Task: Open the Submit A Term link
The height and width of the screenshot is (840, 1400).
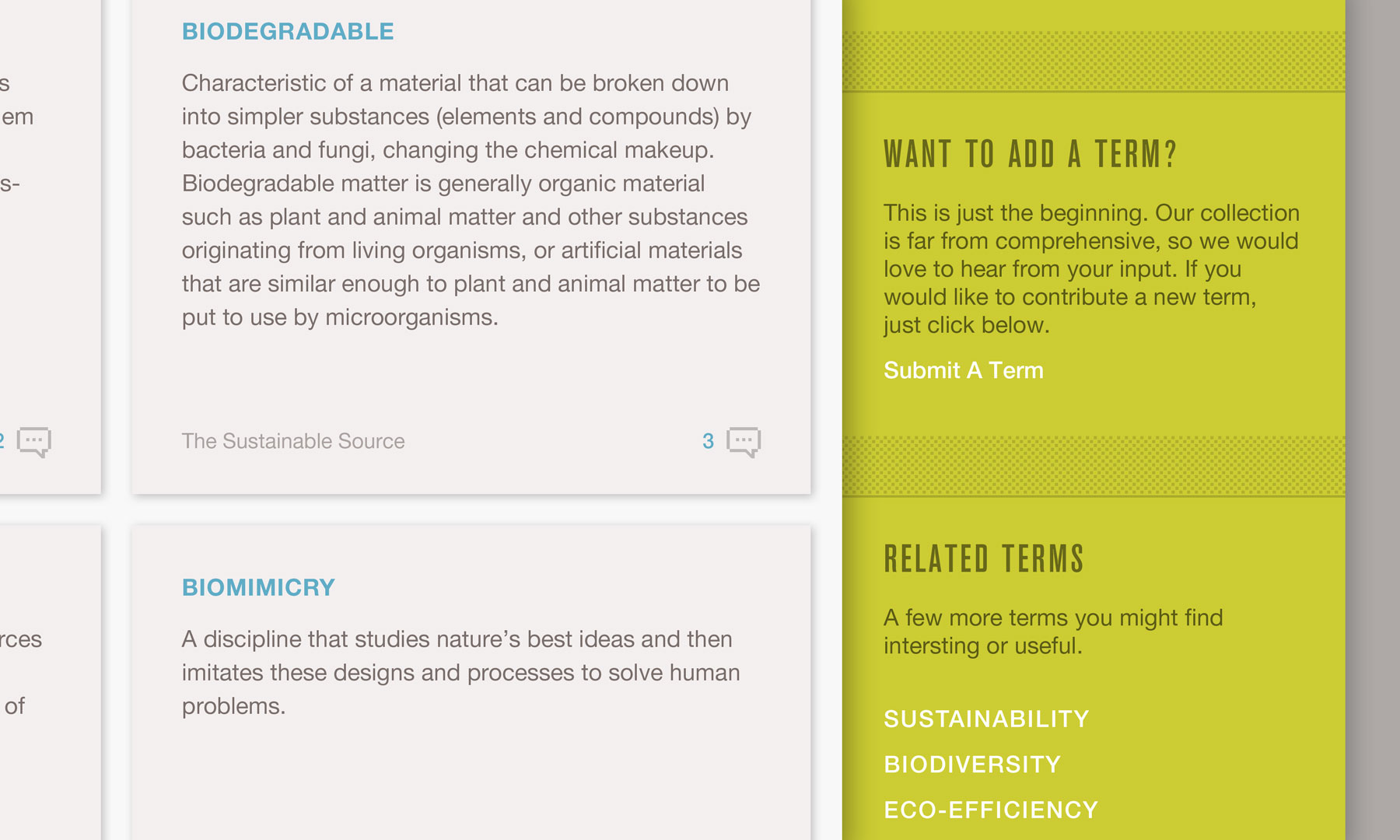Action: coord(963,371)
